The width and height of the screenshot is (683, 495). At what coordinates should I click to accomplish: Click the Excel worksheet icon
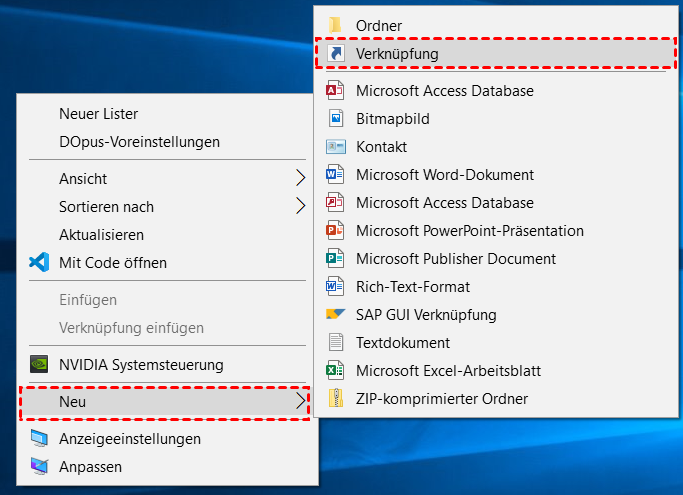336,370
